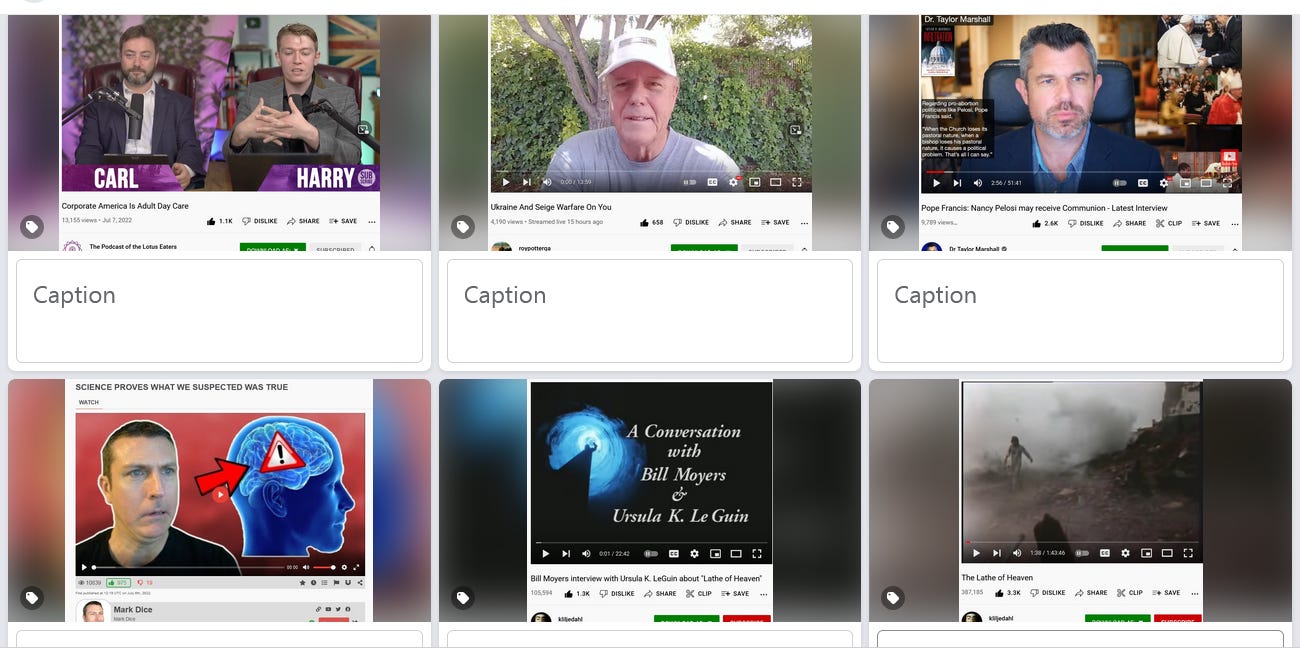Toggle autoplay in Pope Francis player
The height and width of the screenshot is (658, 1300).
1120,183
